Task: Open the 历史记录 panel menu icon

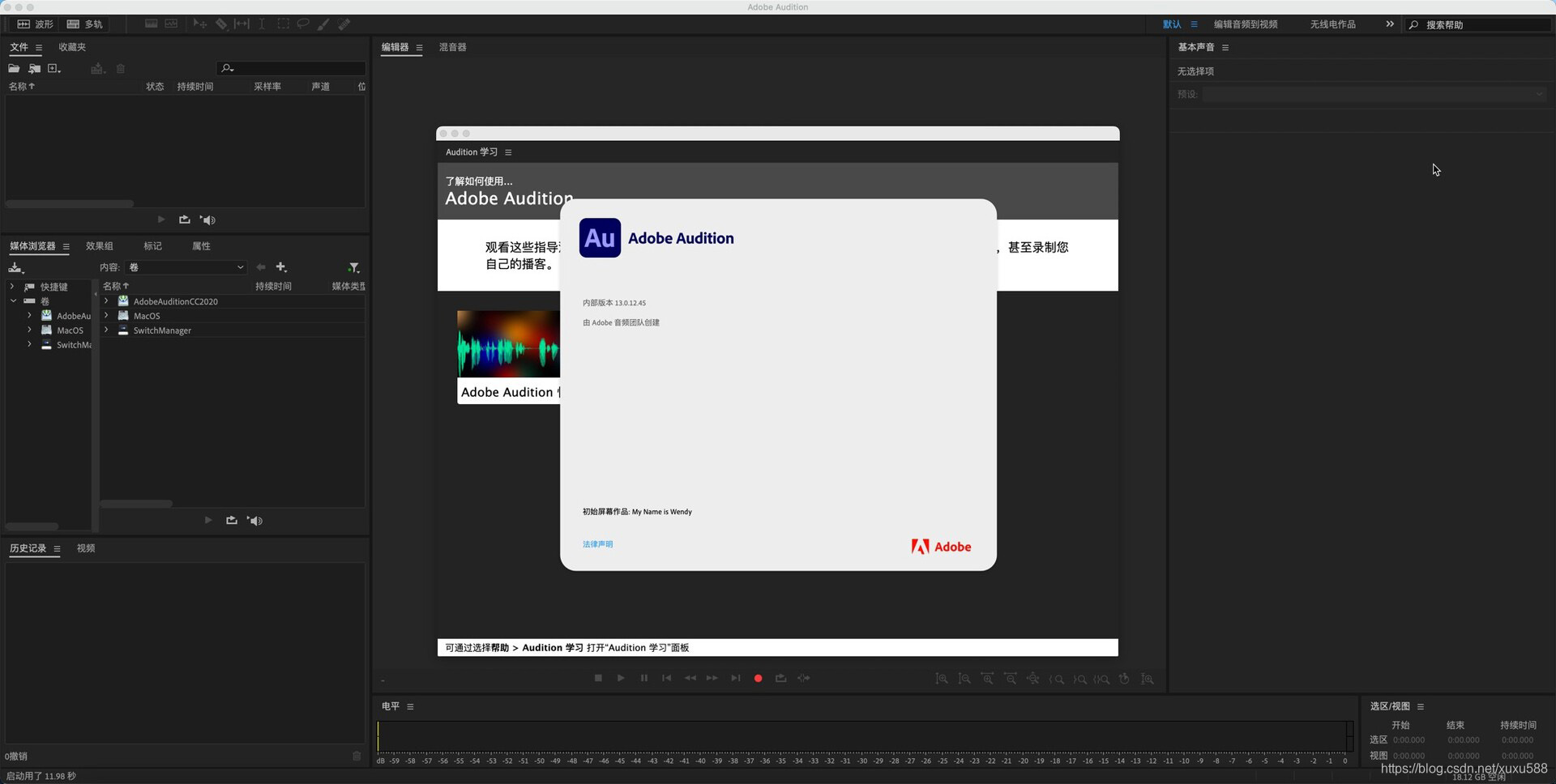Action: point(57,549)
